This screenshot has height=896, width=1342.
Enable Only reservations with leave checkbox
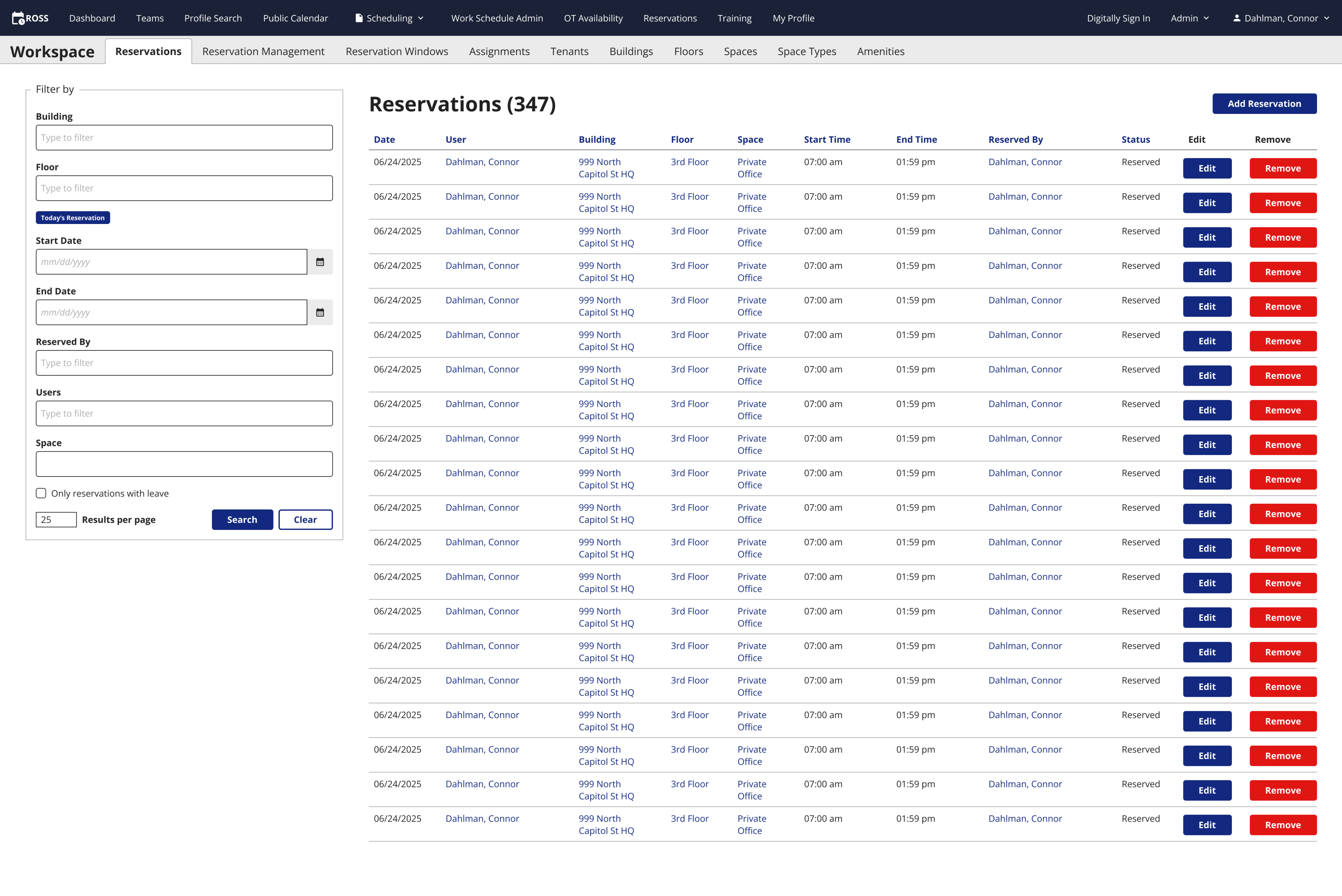[41, 493]
